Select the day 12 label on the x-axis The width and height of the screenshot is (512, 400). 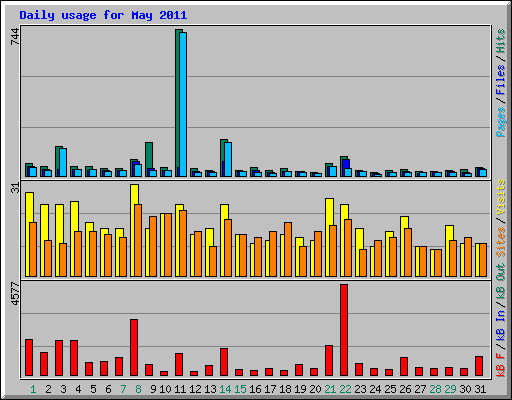(x=195, y=389)
